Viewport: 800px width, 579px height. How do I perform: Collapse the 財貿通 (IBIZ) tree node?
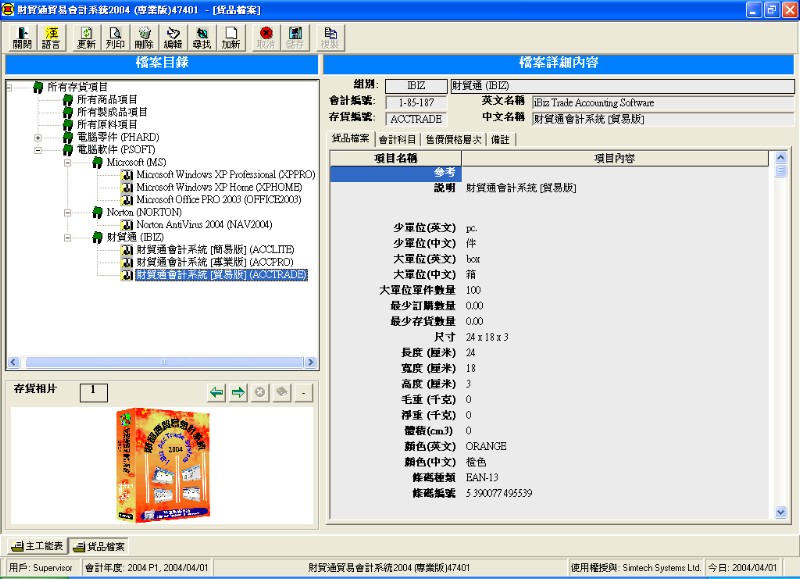[x=67, y=238]
